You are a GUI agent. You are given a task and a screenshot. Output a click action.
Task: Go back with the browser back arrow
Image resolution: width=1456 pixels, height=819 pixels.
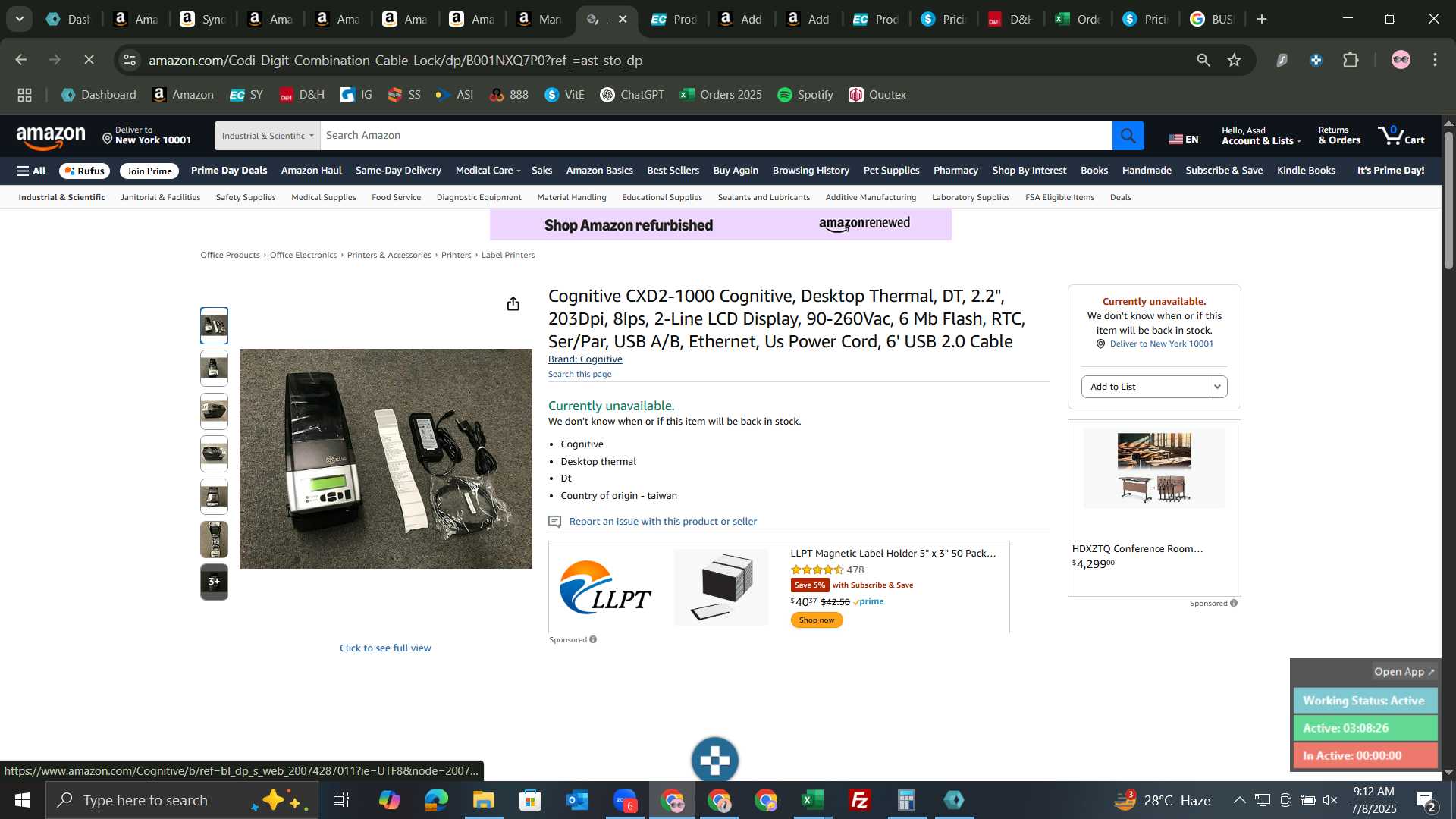coord(21,60)
